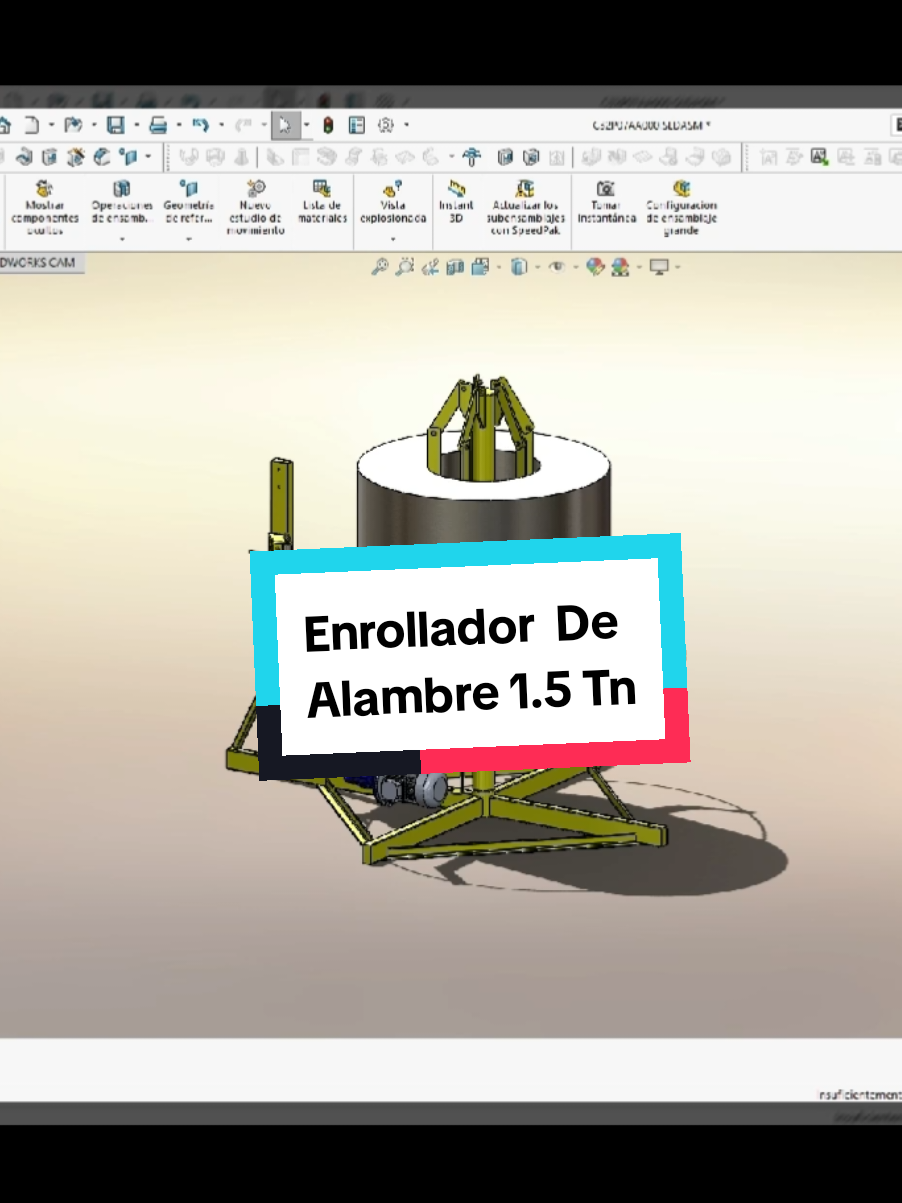Open dropdown under Vista explosionada
The height and width of the screenshot is (1203, 902).
click(392, 240)
